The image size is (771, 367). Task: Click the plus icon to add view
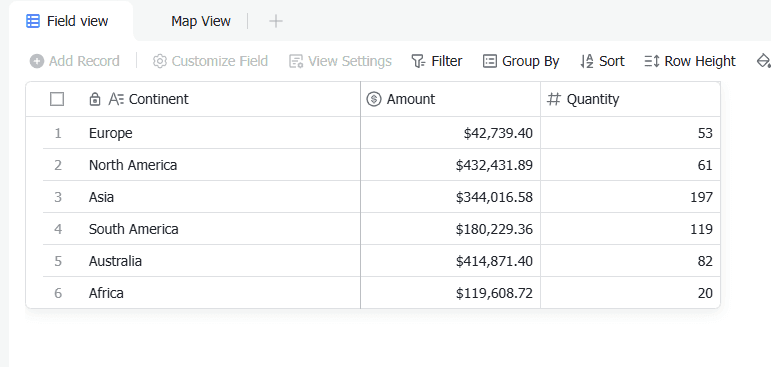tap(276, 21)
